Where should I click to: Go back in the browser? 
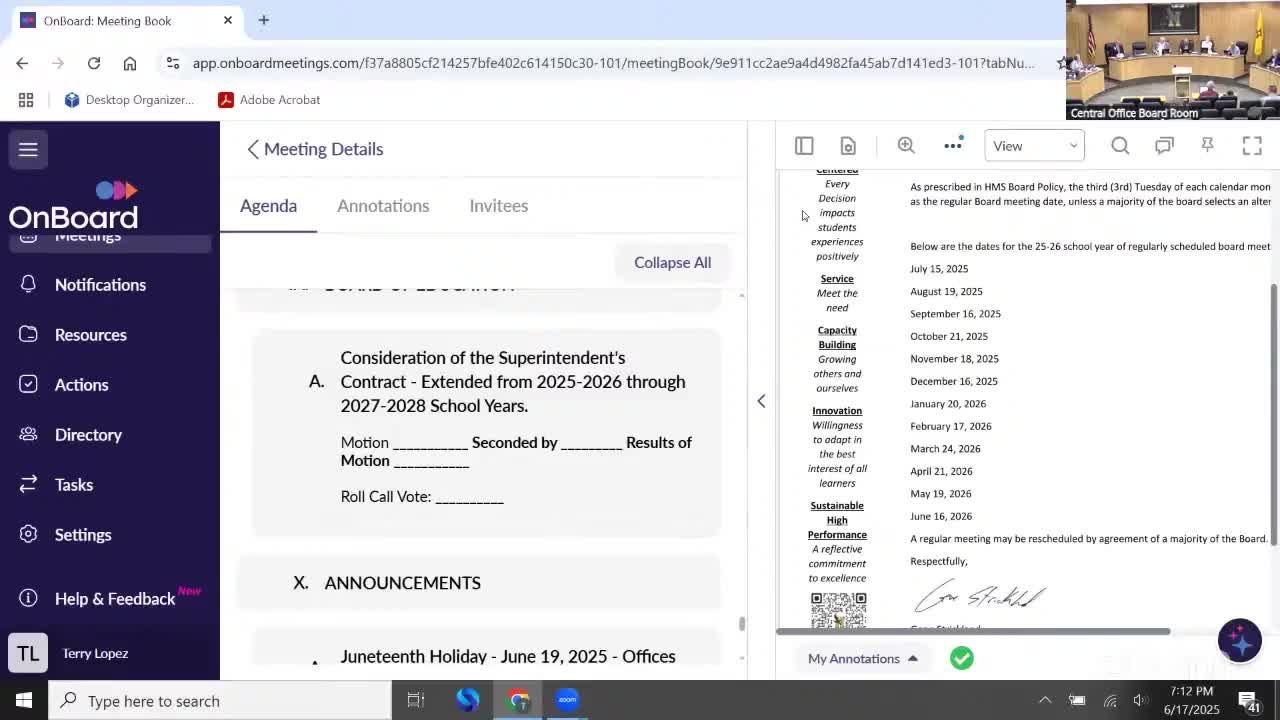[x=22, y=63]
